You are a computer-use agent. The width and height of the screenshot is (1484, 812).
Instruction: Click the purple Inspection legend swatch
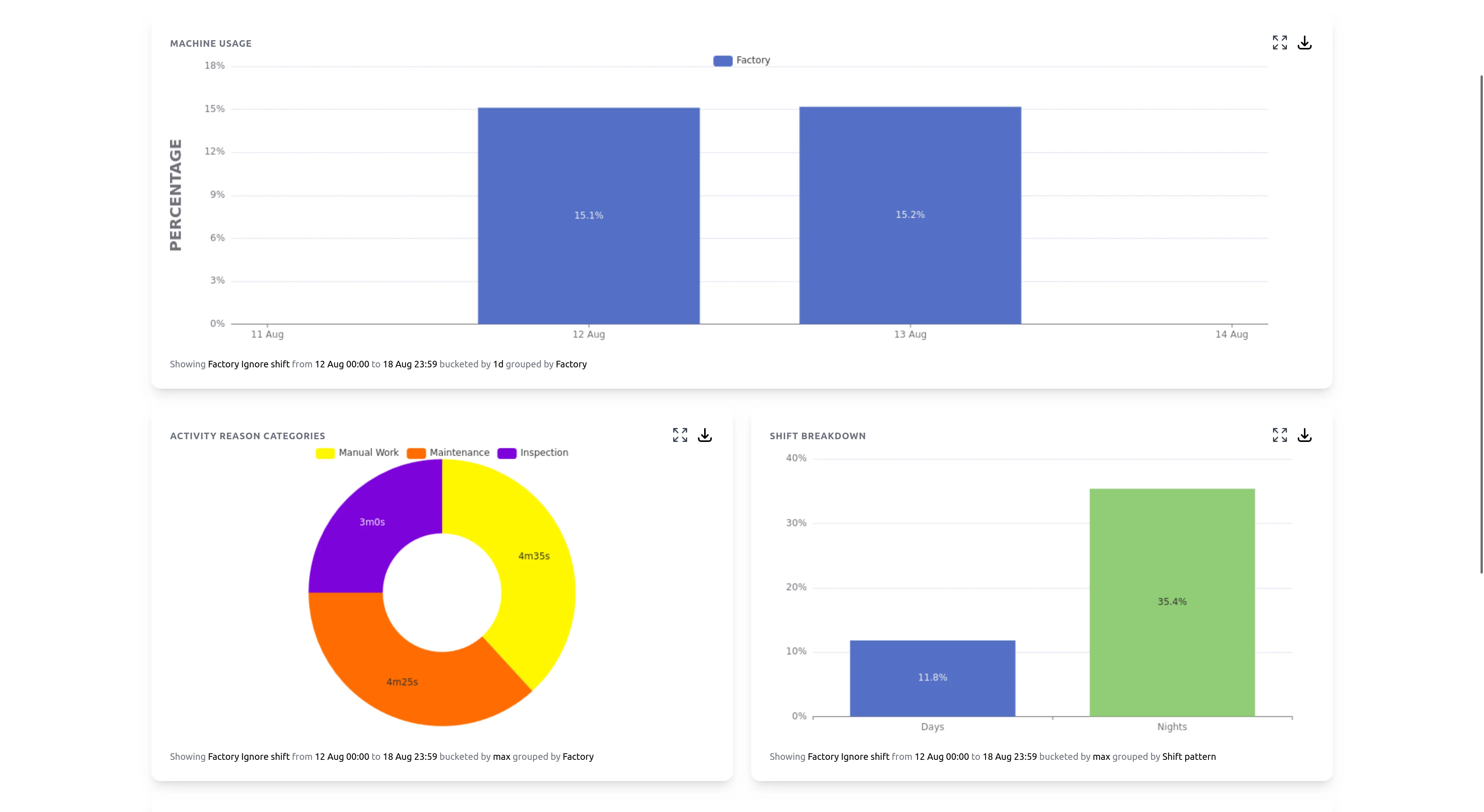point(506,453)
